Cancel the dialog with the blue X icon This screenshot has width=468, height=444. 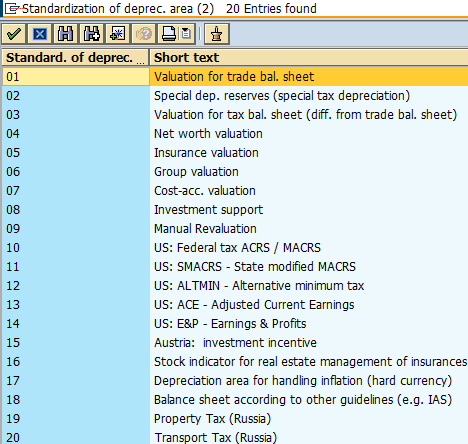click(x=40, y=34)
